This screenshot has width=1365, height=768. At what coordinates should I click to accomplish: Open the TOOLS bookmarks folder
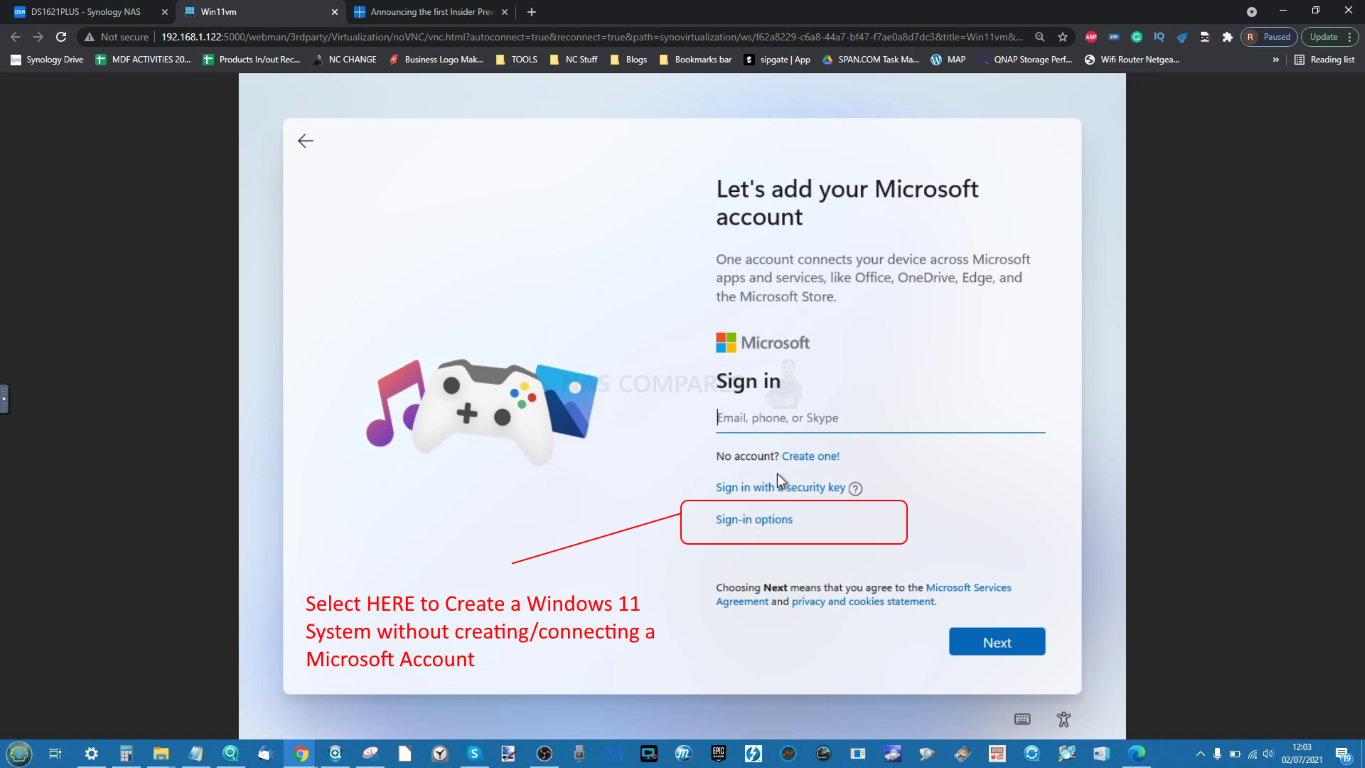516,60
